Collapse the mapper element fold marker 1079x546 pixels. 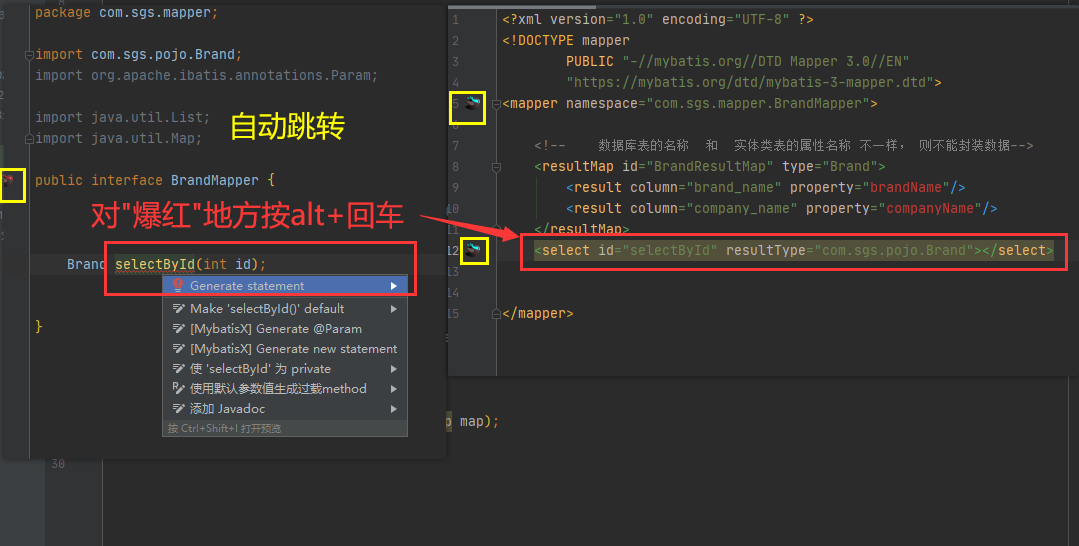[496, 104]
